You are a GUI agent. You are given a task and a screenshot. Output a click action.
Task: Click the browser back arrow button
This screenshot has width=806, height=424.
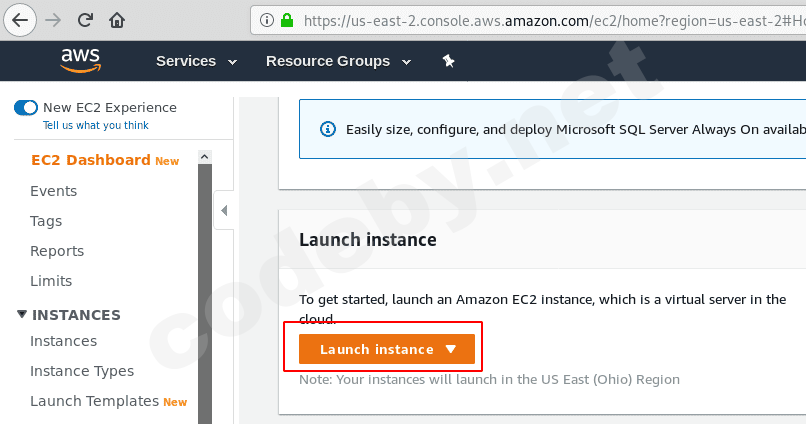[20, 19]
